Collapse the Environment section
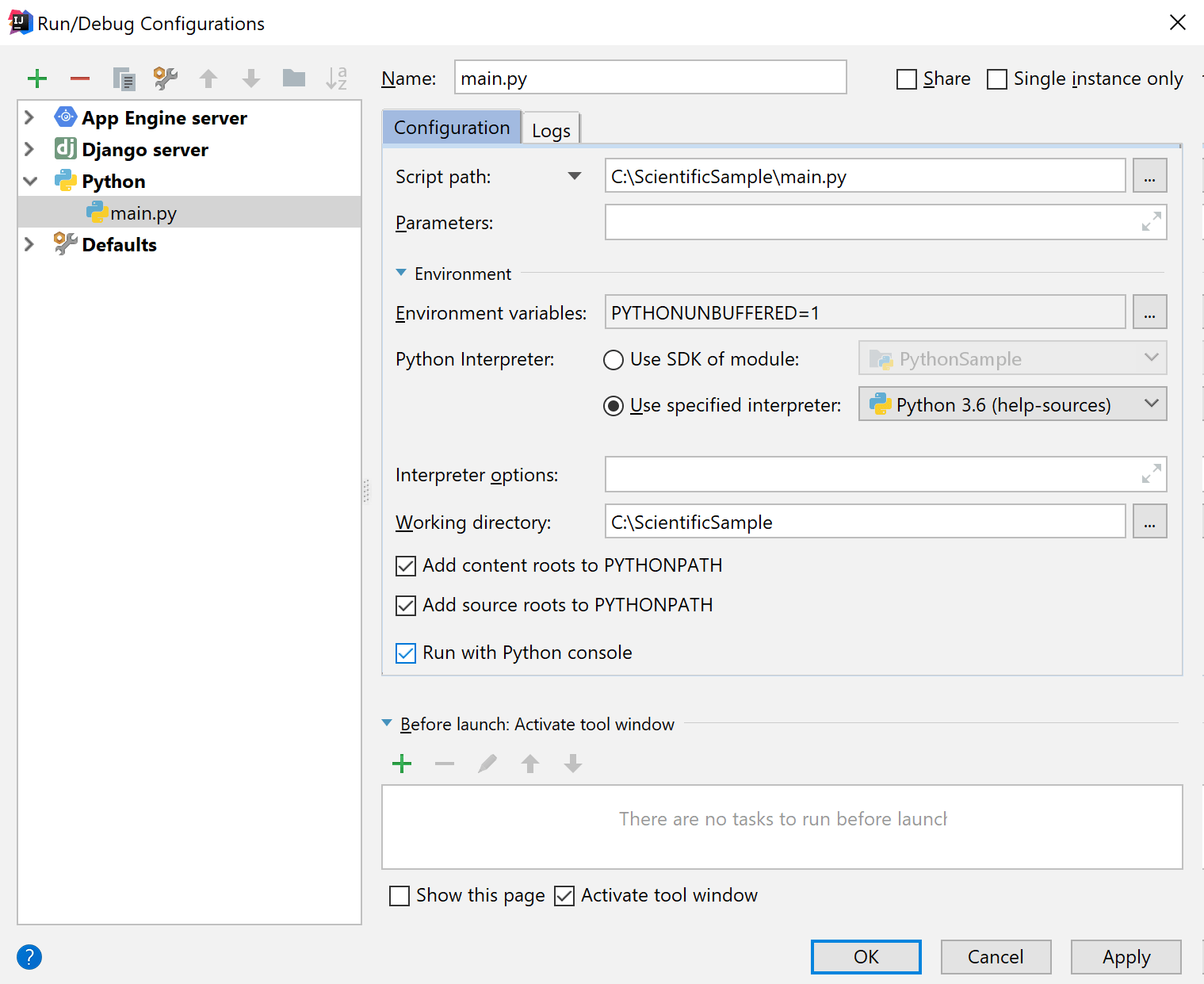The width and height of the screenshot is (1204, 984). tap(401, 273)
